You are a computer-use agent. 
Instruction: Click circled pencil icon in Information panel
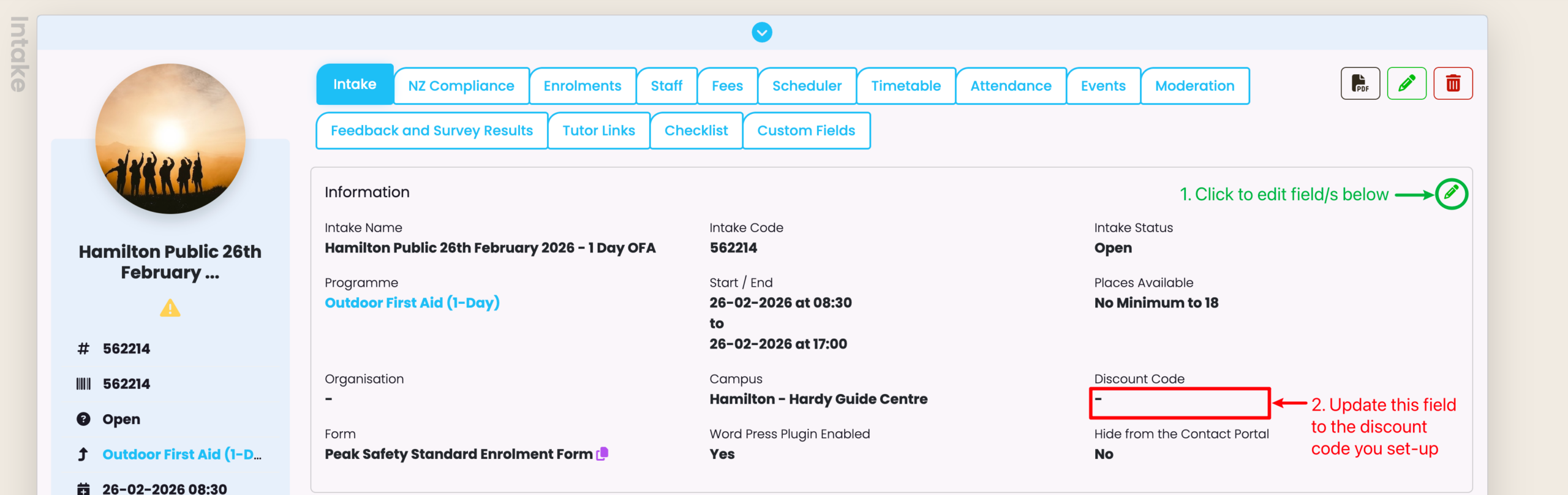click(1451, 194)
